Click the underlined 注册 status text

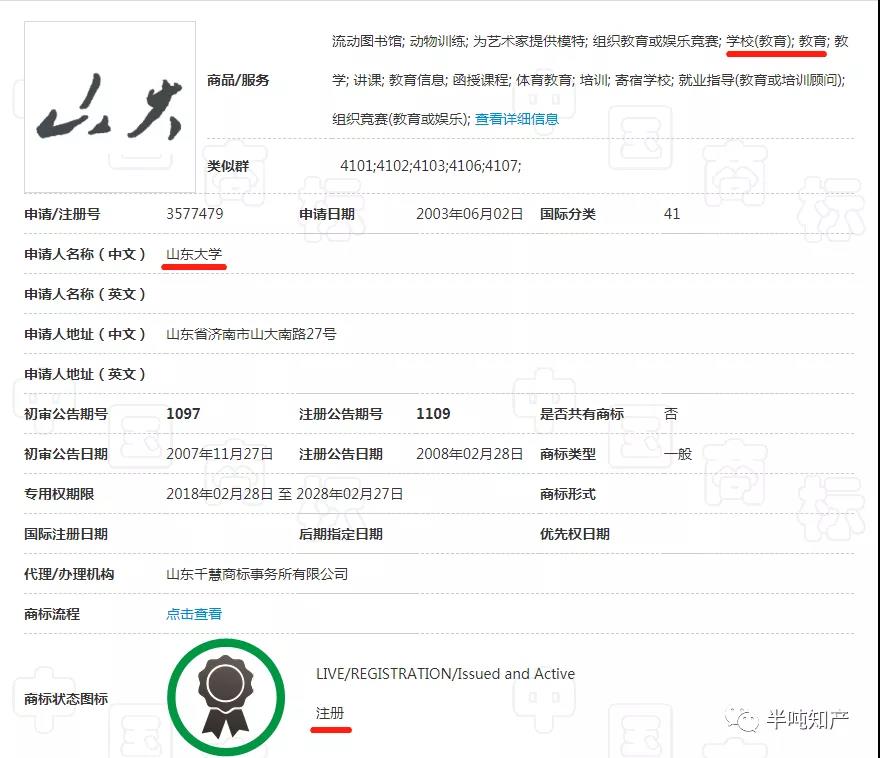coord(330,713)
